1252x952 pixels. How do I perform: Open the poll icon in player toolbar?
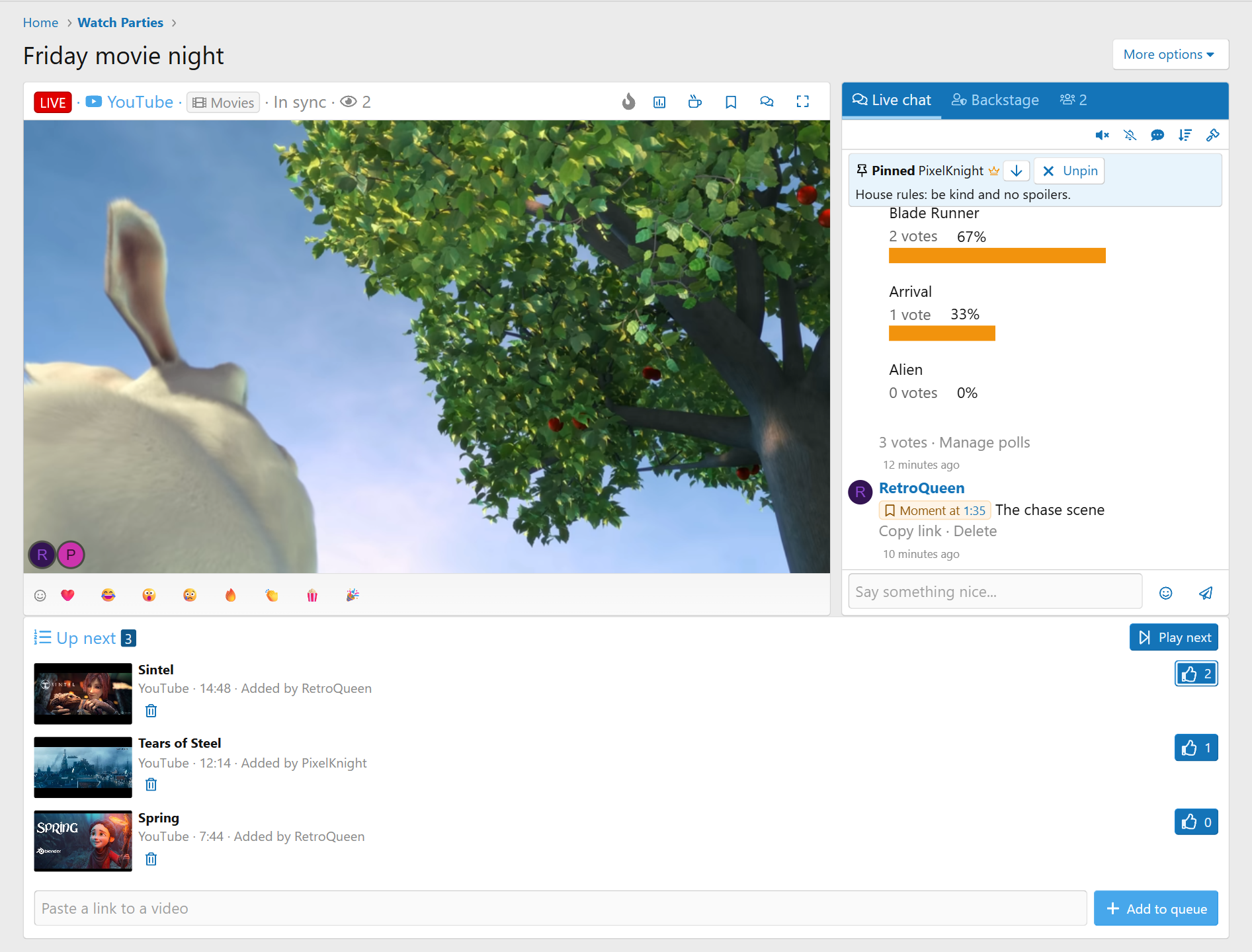point(659,102)
